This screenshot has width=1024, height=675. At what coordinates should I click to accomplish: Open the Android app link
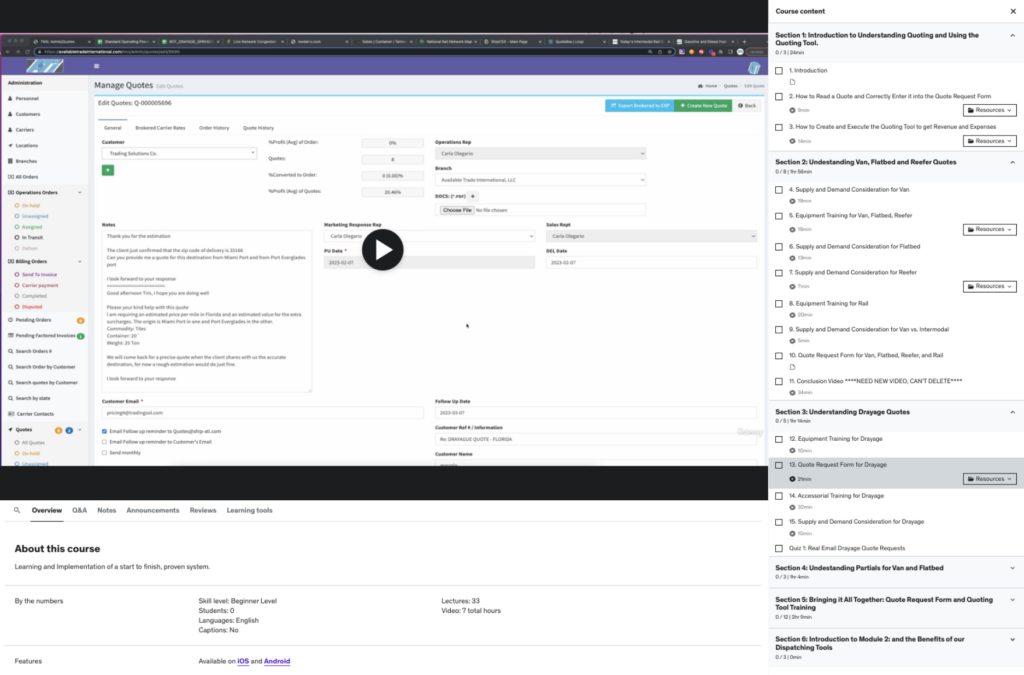tap(277, 661)
